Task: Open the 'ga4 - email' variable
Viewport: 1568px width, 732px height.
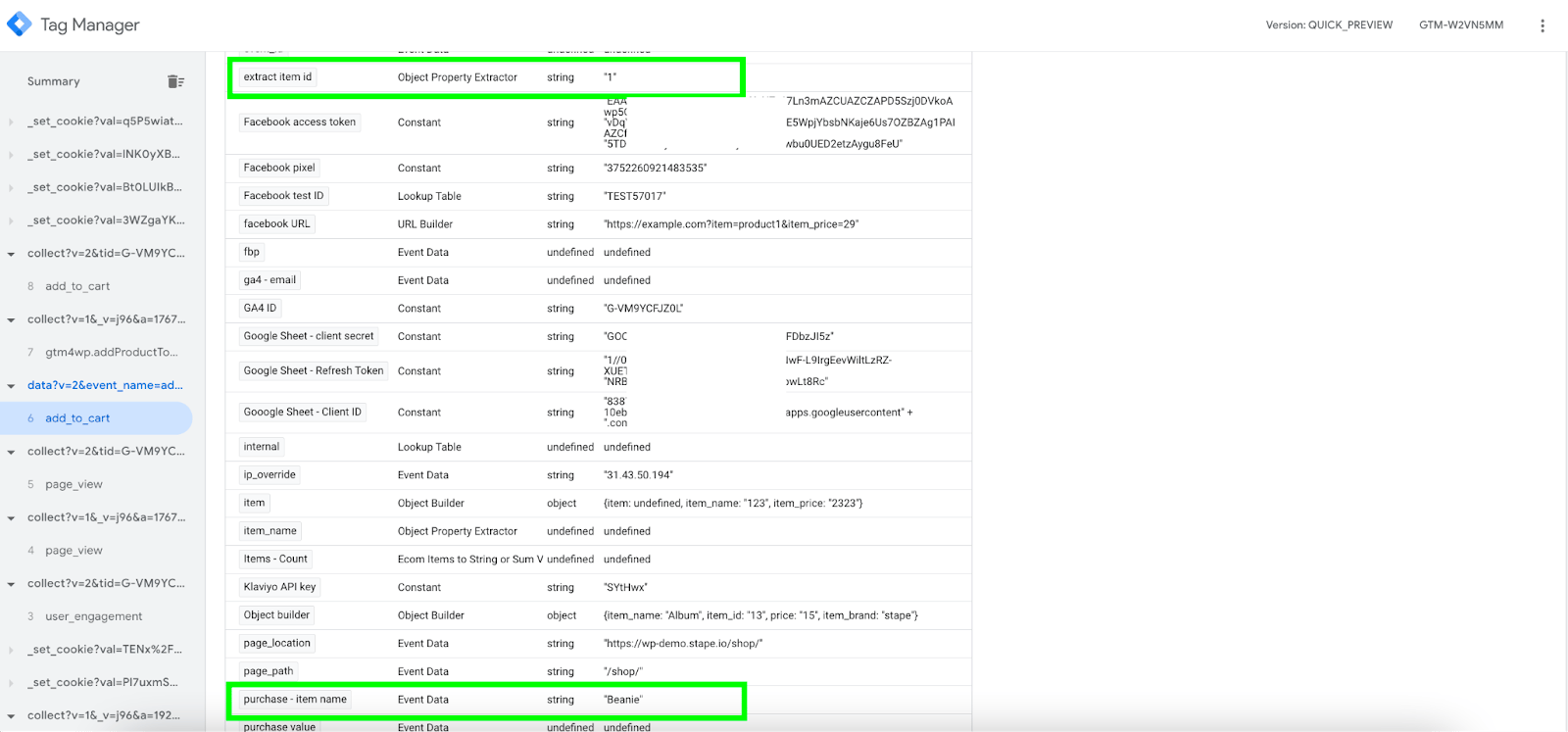Action: click(269, 280)
